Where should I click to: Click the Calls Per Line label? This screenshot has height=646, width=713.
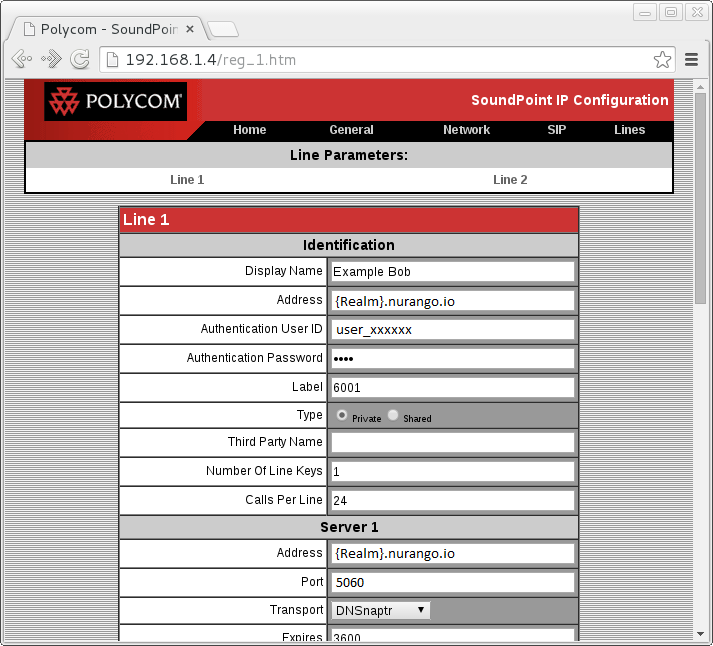click(284, 500)
